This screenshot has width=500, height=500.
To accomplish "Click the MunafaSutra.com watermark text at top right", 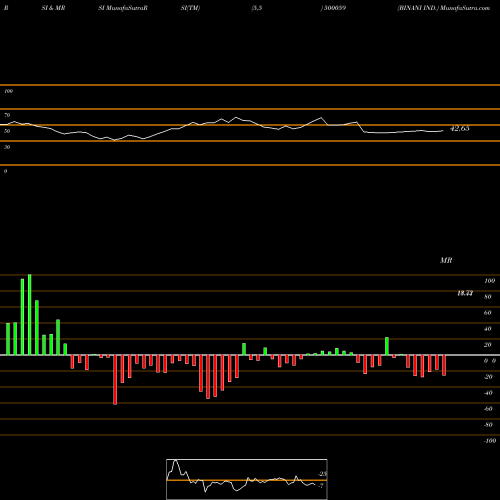I will click(465, 8).
